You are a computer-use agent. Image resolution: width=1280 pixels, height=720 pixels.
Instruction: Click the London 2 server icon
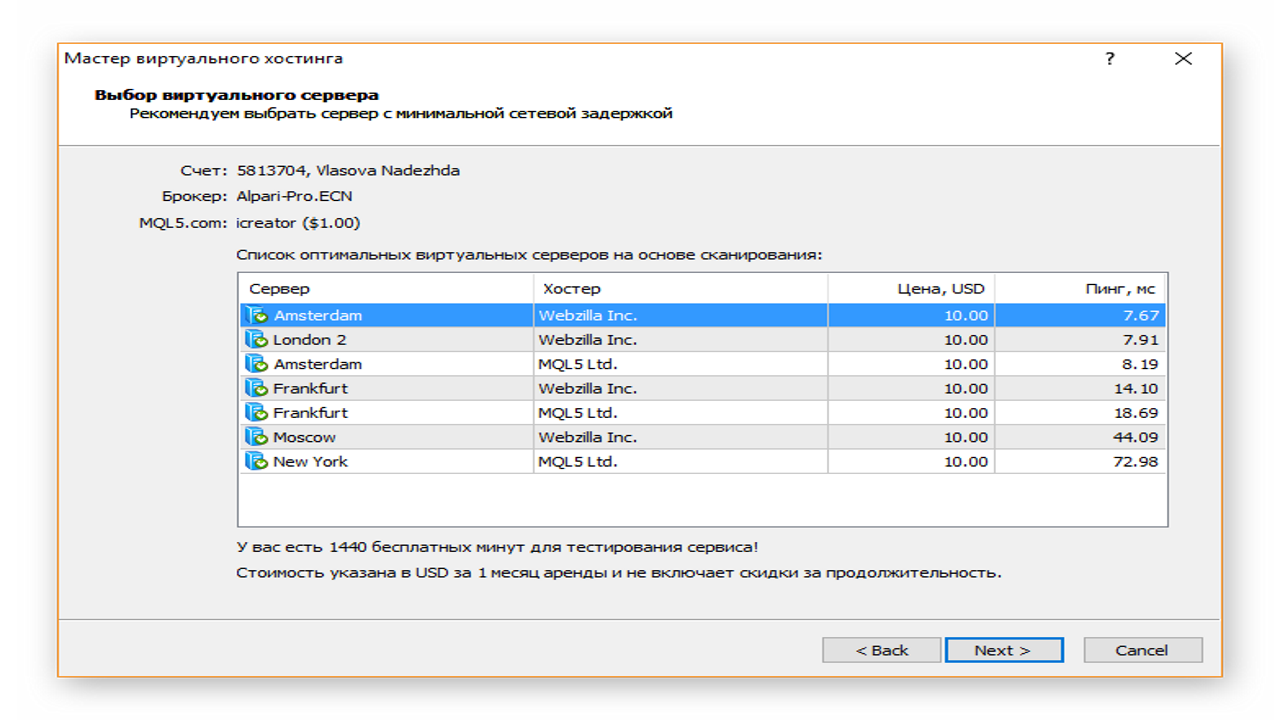(256, 340)
